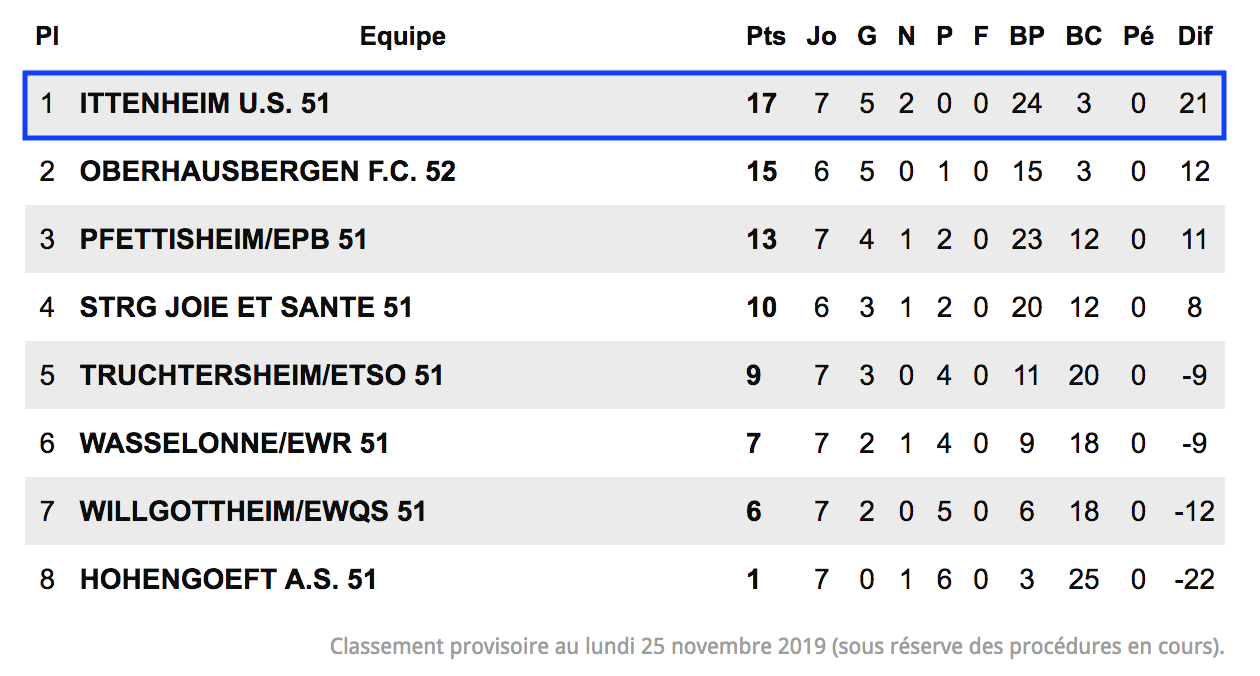
Task: Click the Pl column header
Action: pyautogui.click(x=47, y=37)
